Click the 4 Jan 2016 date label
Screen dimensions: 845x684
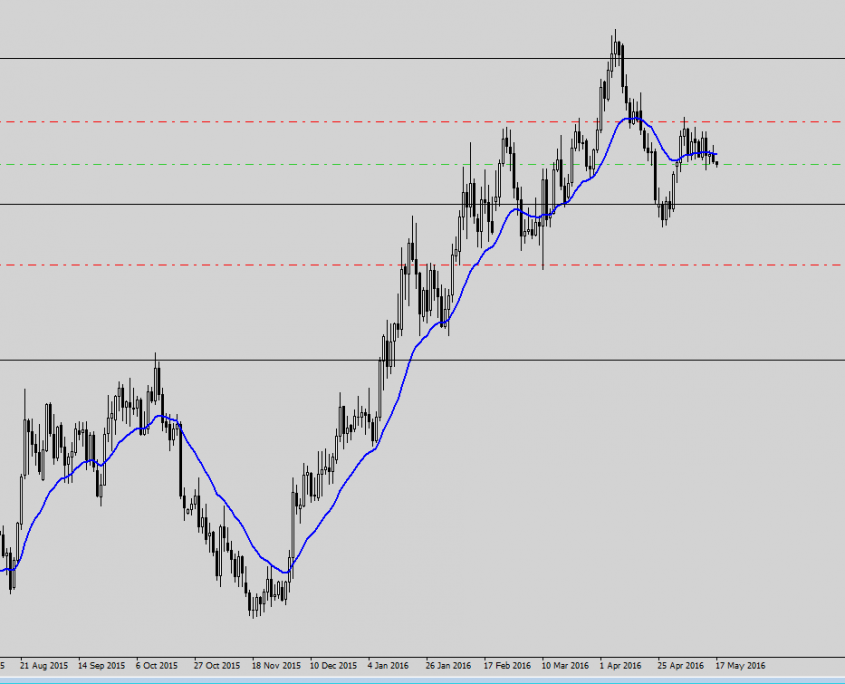pos(388,664)
